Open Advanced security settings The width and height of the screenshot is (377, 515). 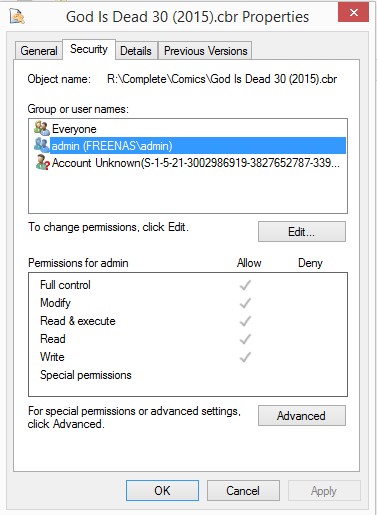coord(302,415)
